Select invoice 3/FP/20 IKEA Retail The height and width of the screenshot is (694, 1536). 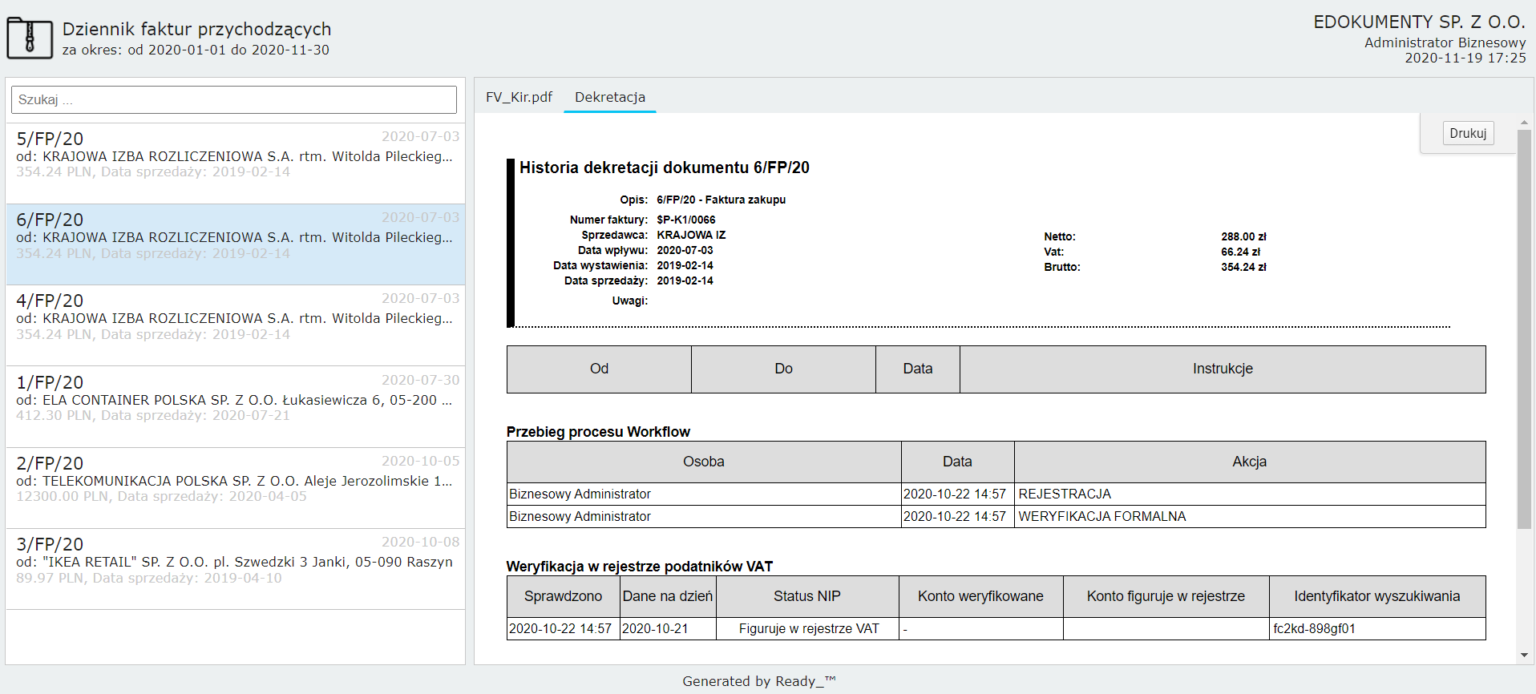coord(235,569)
